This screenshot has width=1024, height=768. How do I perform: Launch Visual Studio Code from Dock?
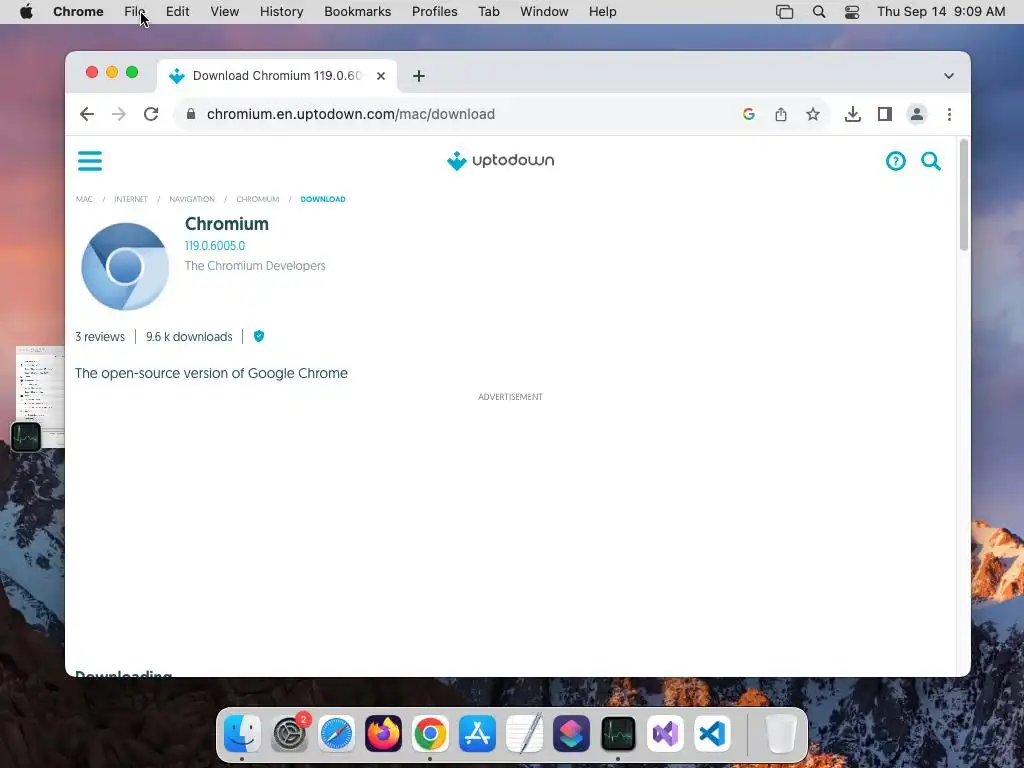coord(712,733)
